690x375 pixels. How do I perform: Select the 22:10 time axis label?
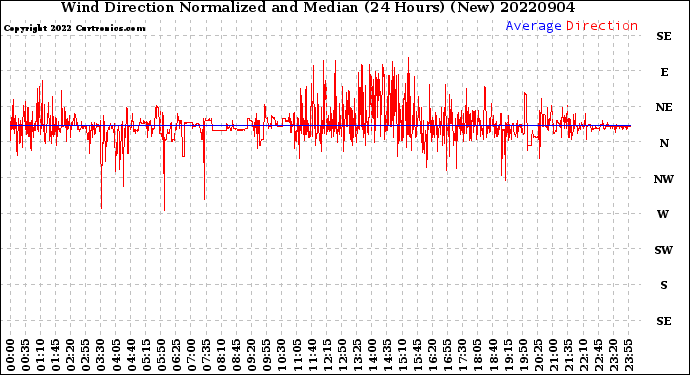point(584,355)
